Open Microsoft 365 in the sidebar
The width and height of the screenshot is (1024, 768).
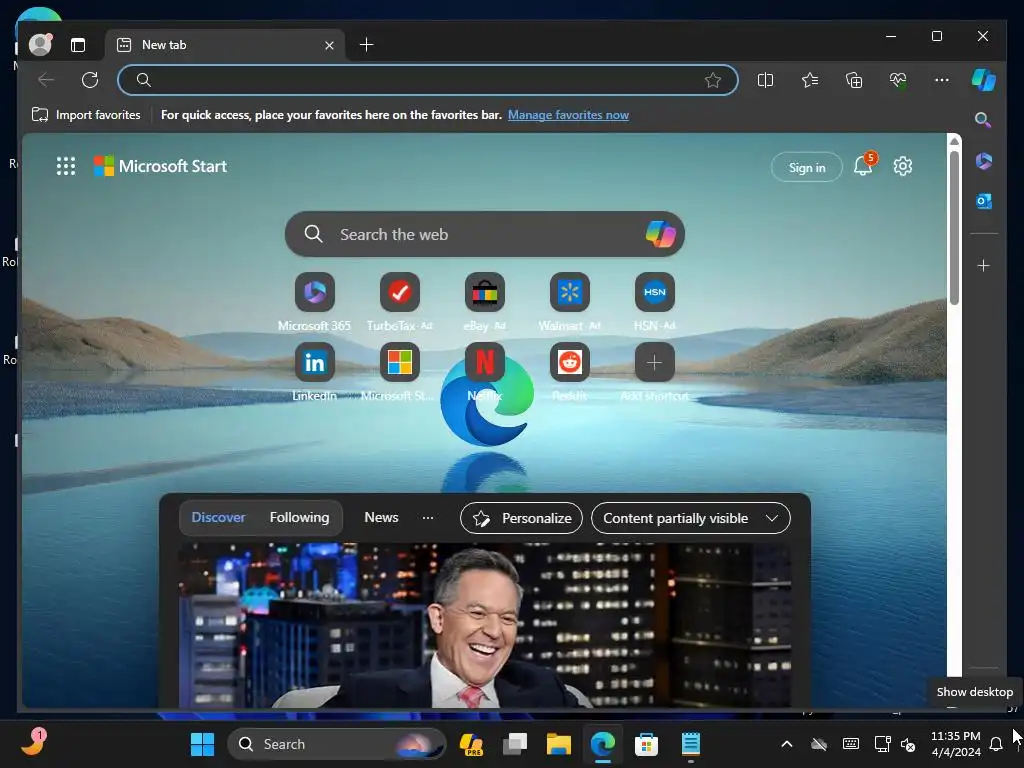[x=984, y=161]
